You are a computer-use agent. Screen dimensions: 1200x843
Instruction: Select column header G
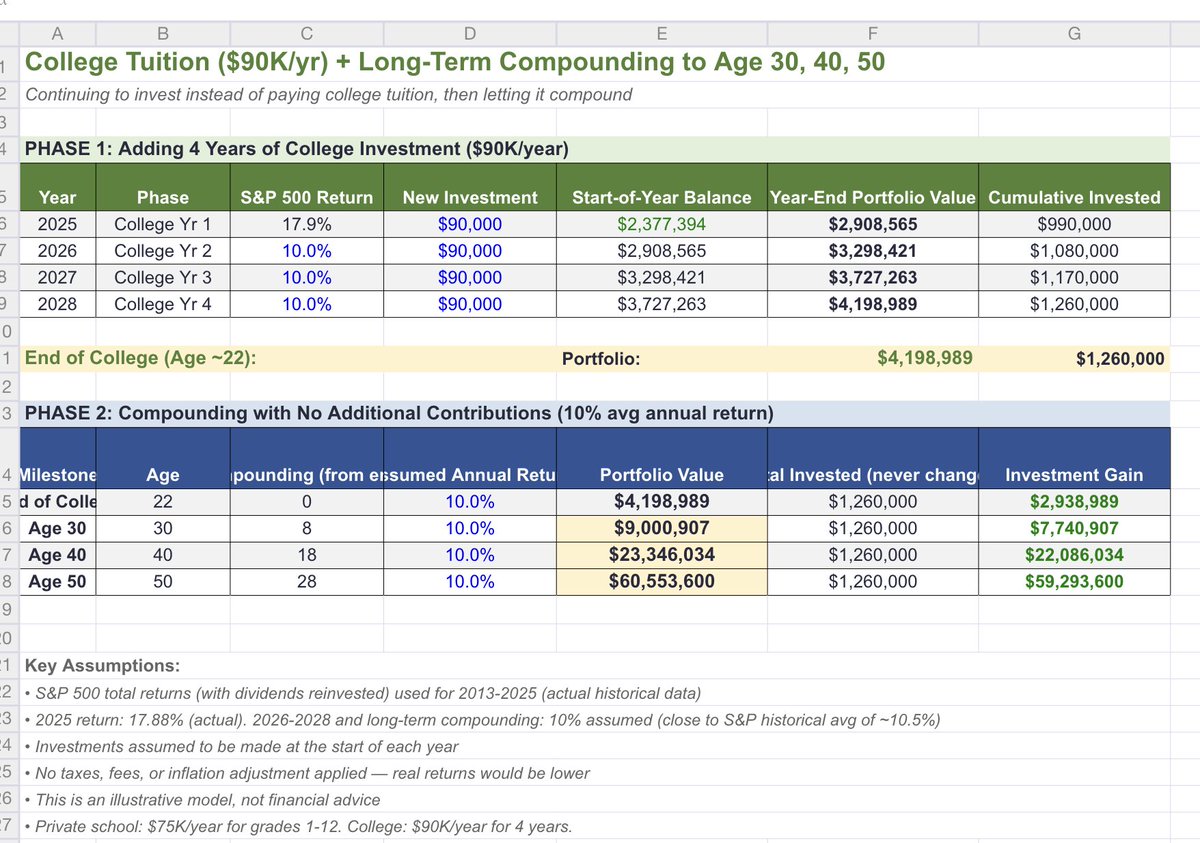1073,32
